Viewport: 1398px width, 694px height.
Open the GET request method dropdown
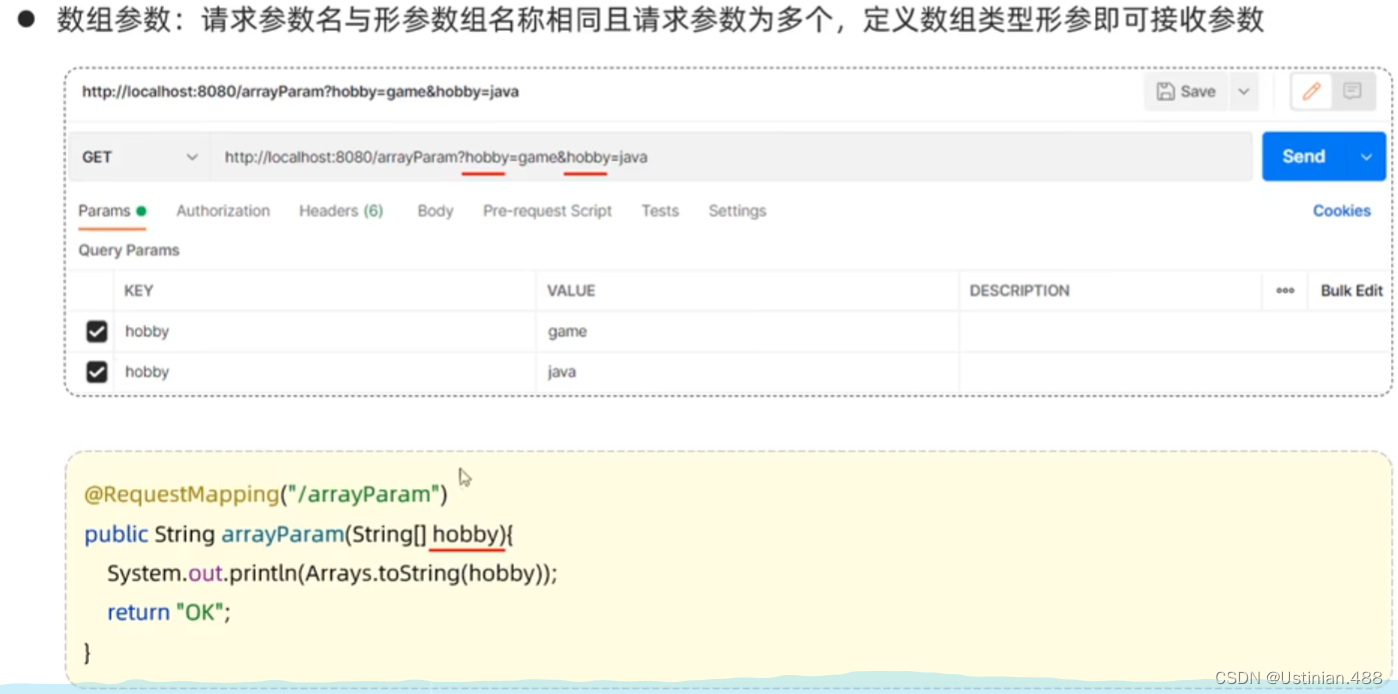138,157
